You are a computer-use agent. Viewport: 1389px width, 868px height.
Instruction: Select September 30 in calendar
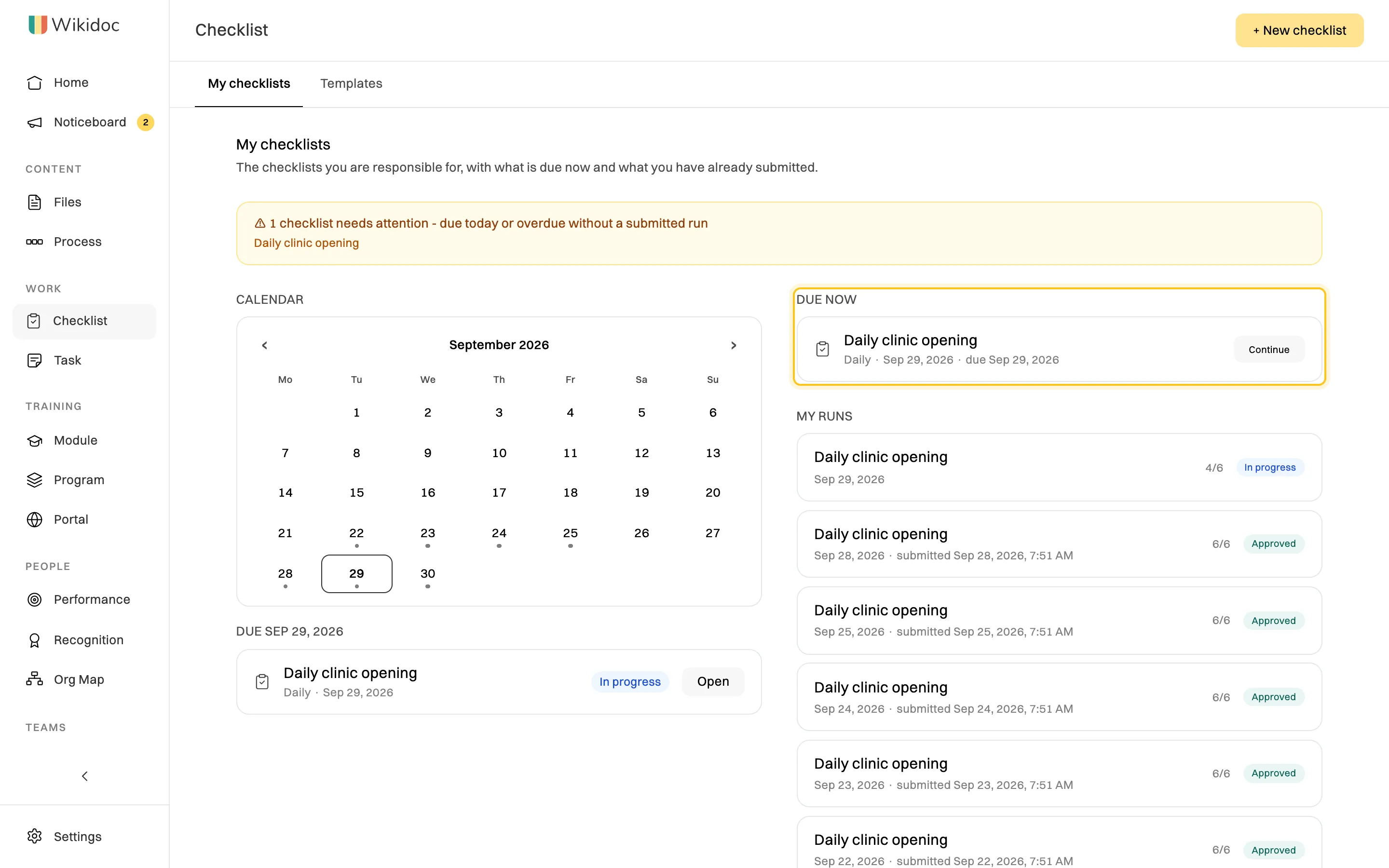[x=428, y=573]
